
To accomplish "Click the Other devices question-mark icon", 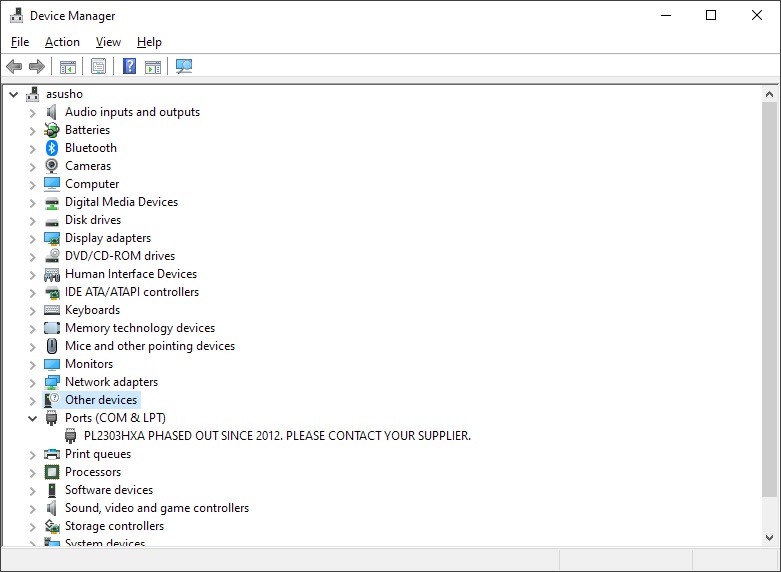I will [52, 400].
